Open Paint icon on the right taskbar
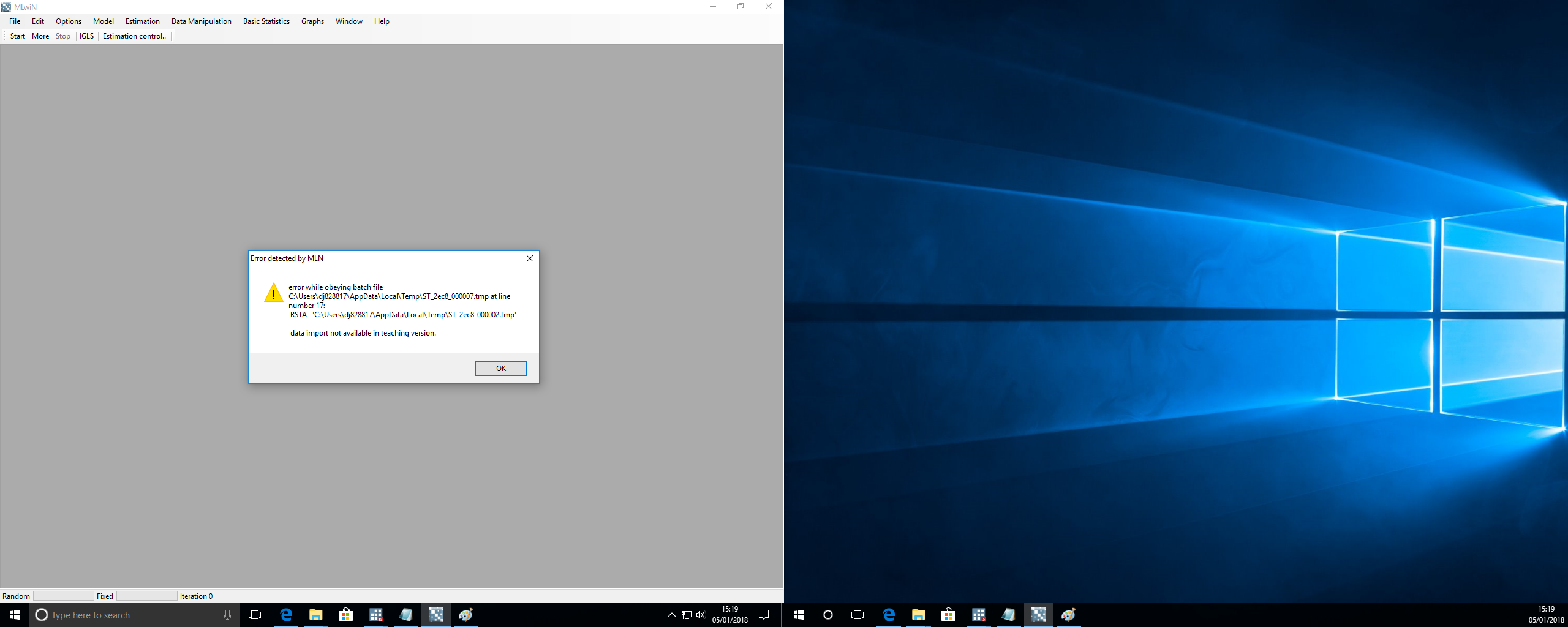This screenshot has width=1568, height=627. pos(1068,615)
